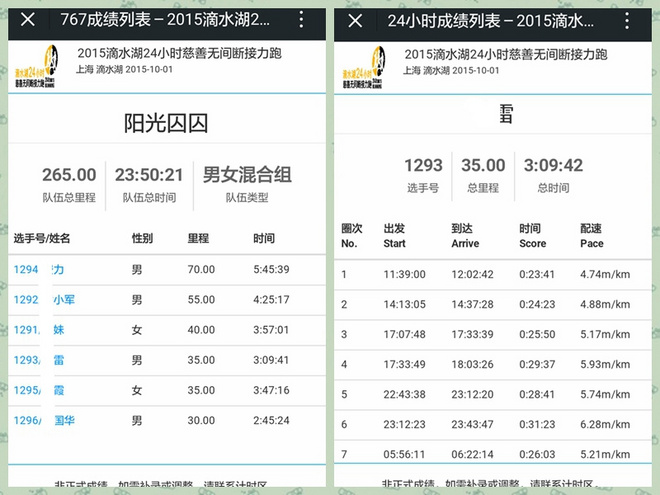The height and width of the screenshot is (495, 660).
Task: Open runner 1296 国华 link
Action: tap(44, 420)
